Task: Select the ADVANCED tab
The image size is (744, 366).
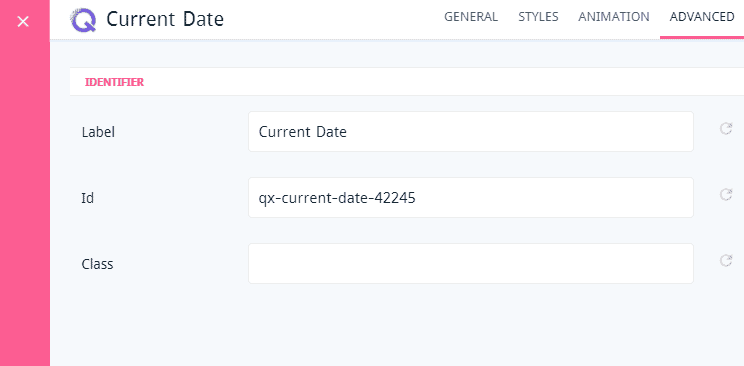Action: pos(702,17)
